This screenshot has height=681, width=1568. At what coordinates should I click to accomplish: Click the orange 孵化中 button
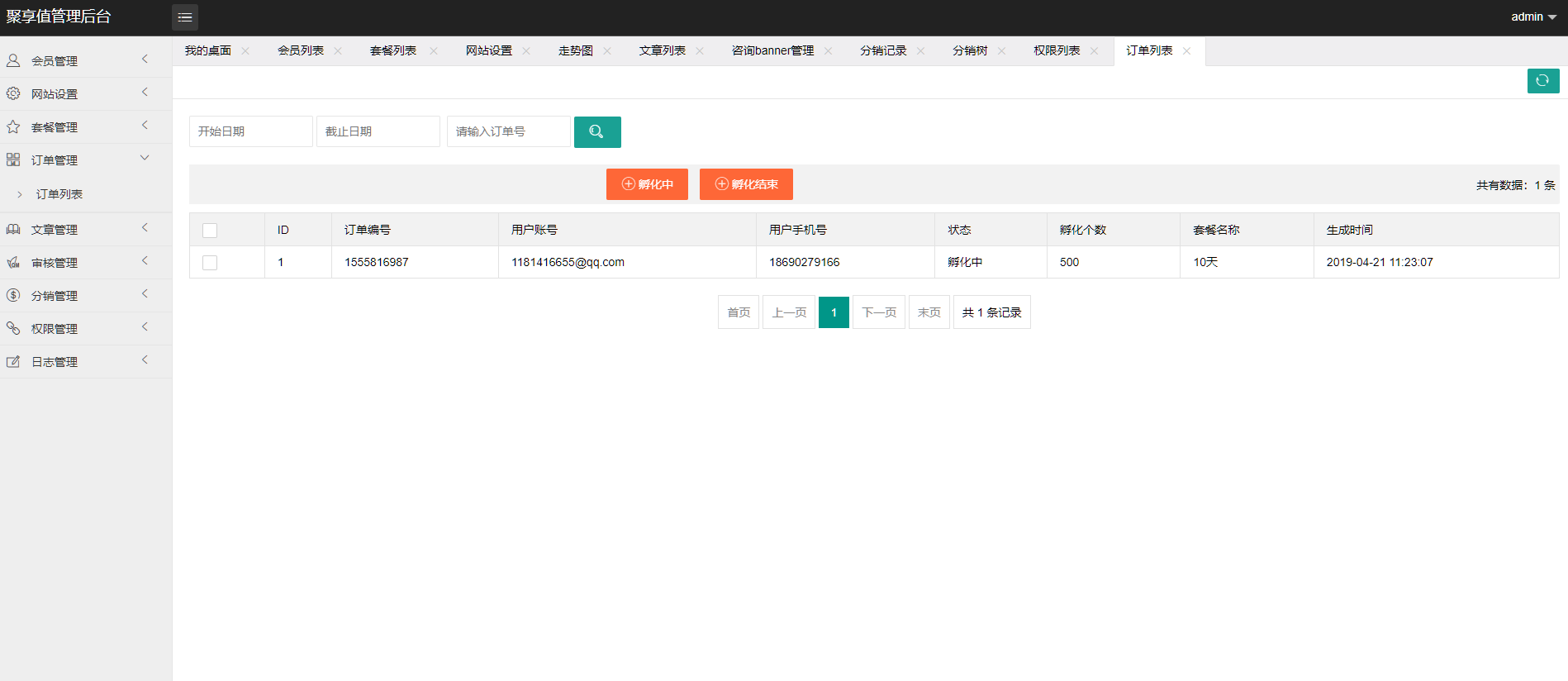(647, 184)
